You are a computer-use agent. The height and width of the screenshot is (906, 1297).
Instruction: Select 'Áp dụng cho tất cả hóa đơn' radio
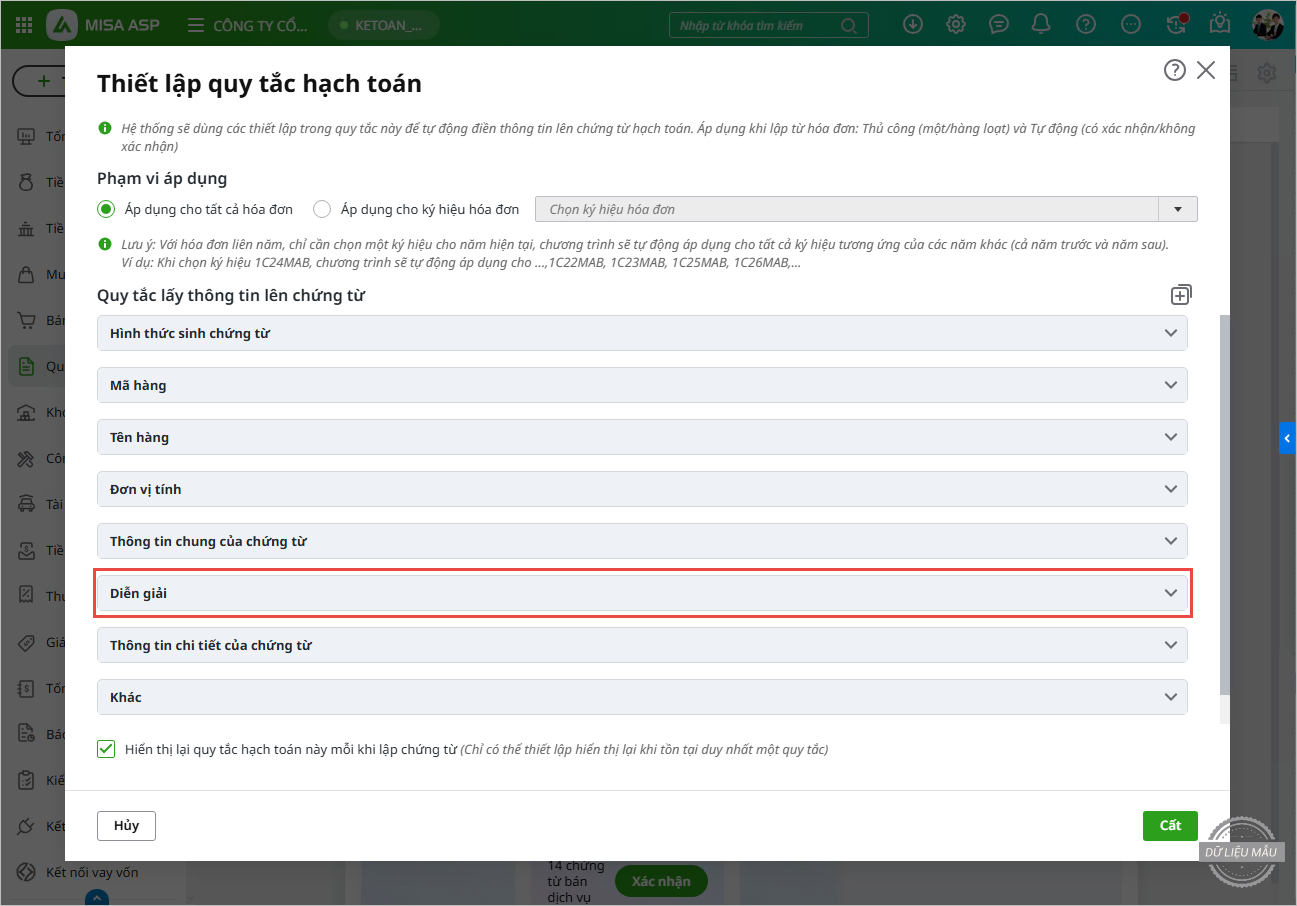click(105, 209)
